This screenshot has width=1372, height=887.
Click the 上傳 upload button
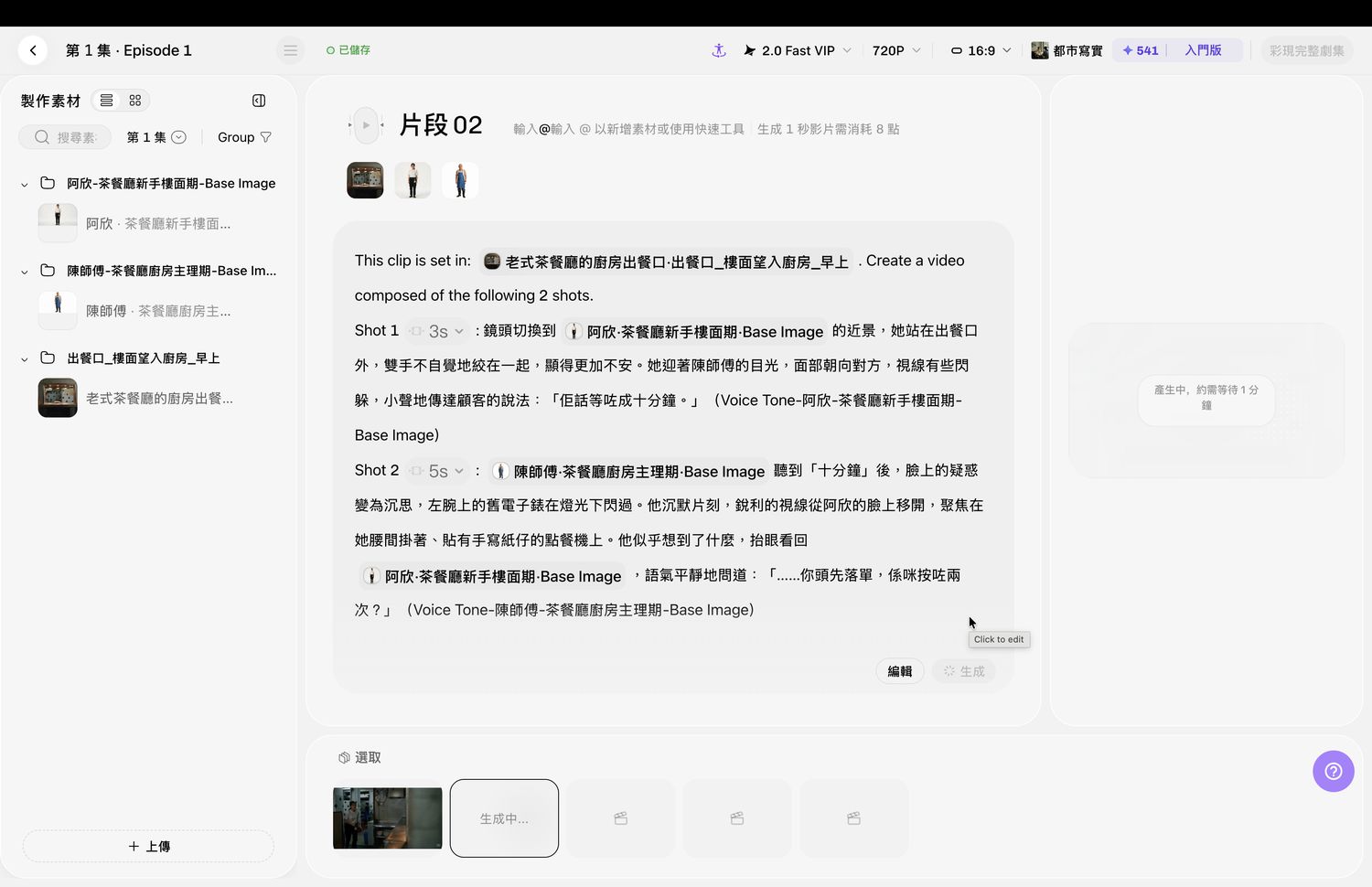[x=148, y=846]
